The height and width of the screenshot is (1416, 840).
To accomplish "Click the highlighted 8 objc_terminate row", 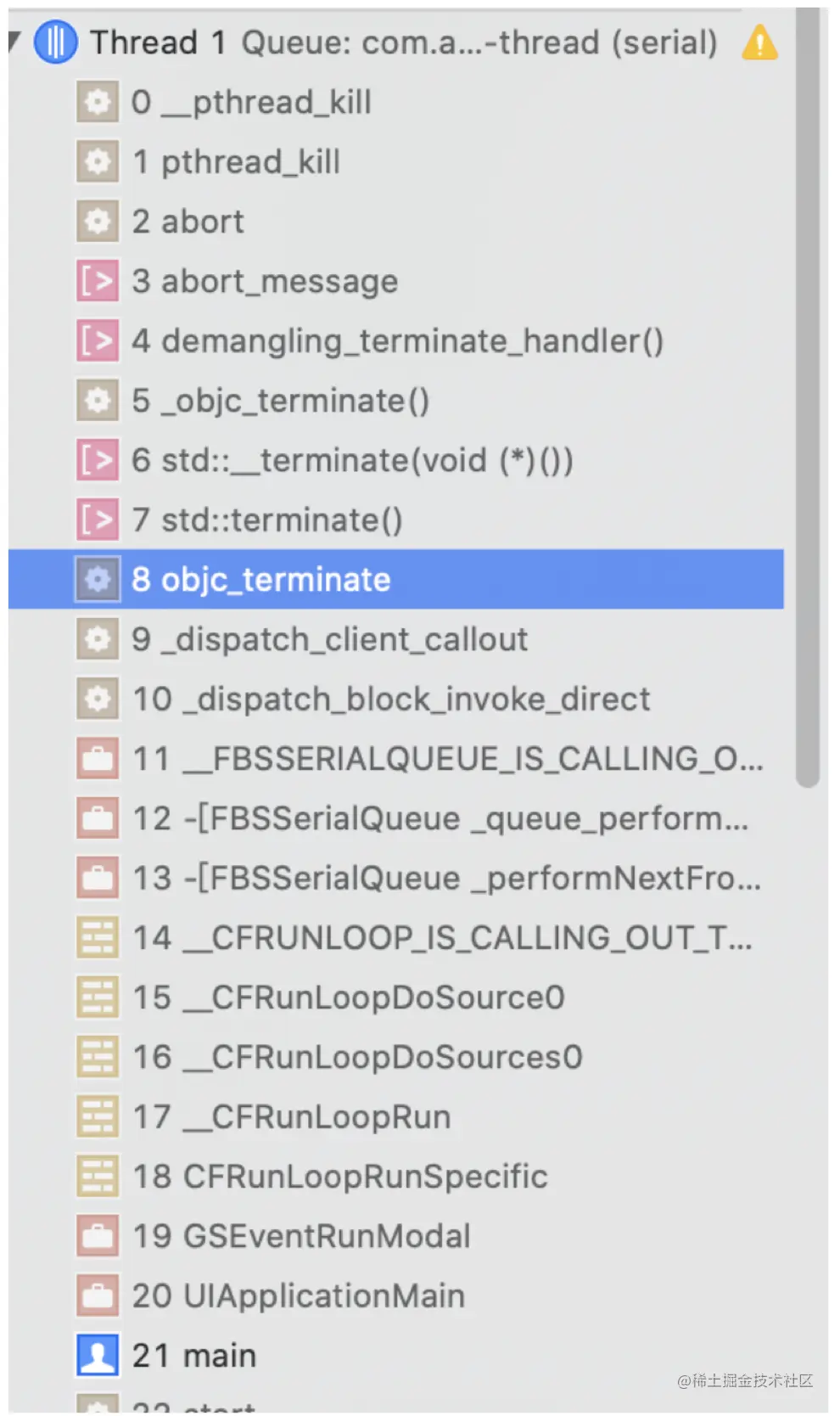I will coord(395,579).
